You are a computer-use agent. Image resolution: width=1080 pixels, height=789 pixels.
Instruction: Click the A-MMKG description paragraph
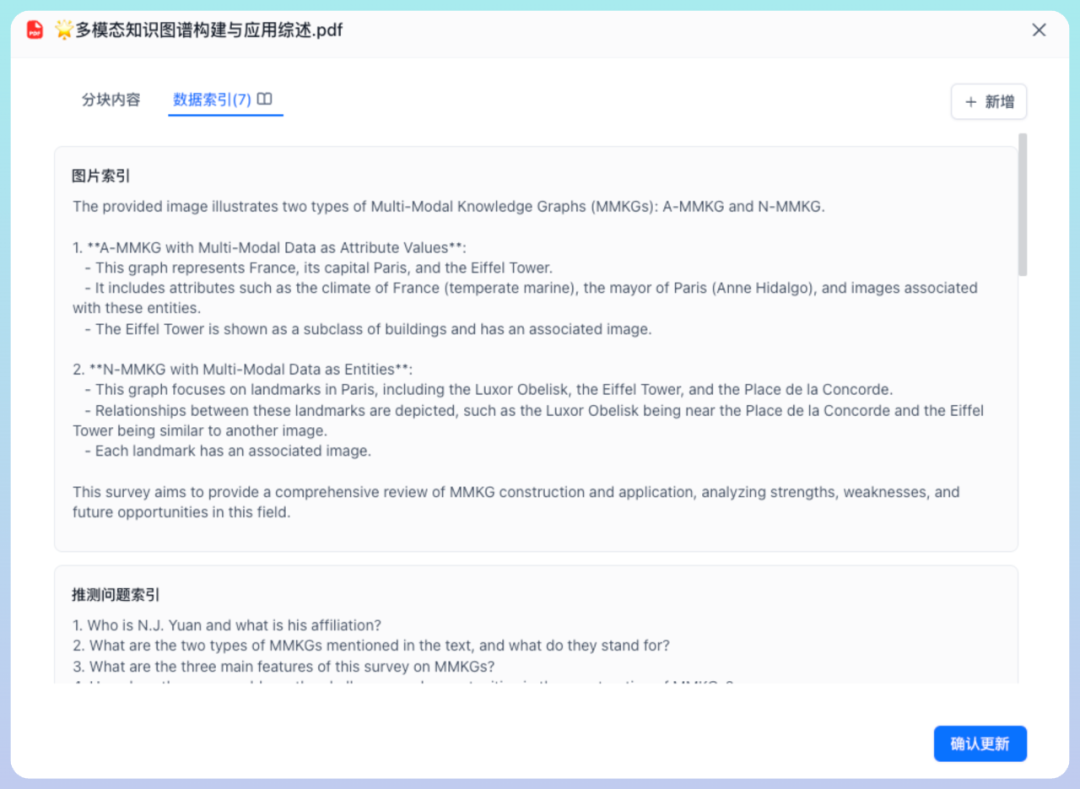[x=500, y=288]
